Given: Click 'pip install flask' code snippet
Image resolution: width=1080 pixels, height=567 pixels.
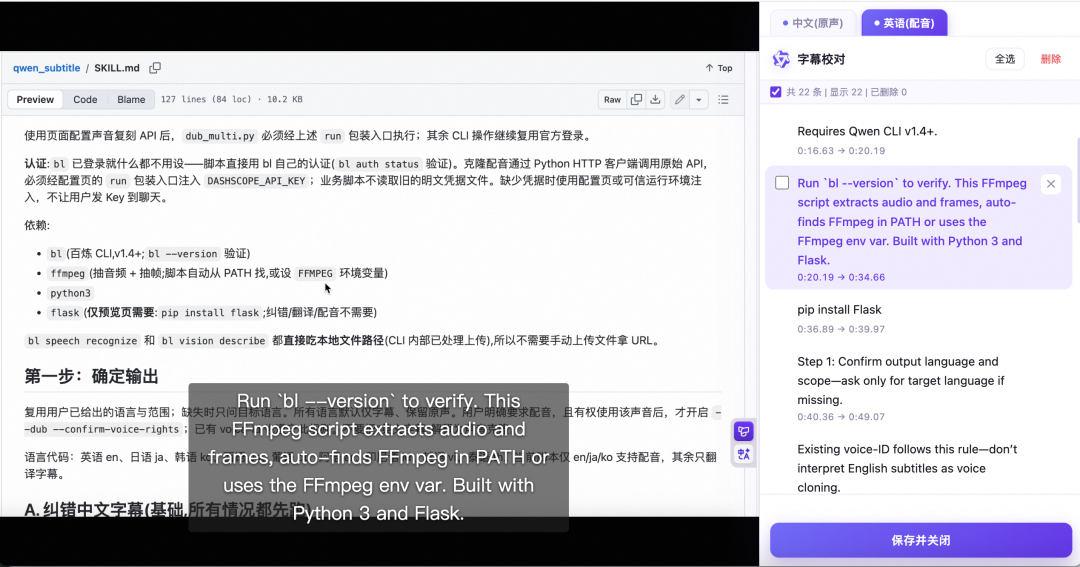Looking at the screenshot, I should (210, 313).
